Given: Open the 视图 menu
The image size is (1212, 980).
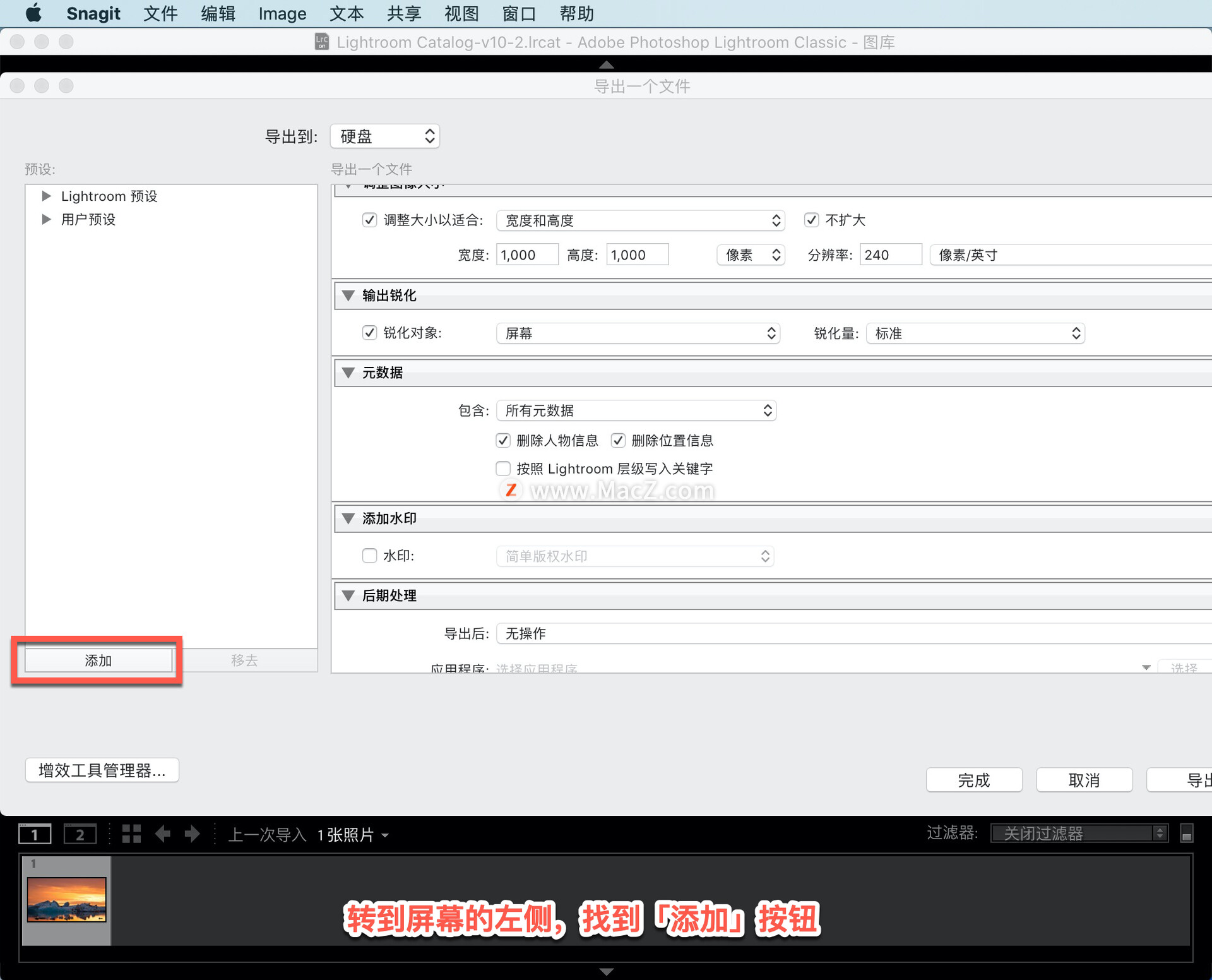Looking at the screenshot, I should pos(461,13).
